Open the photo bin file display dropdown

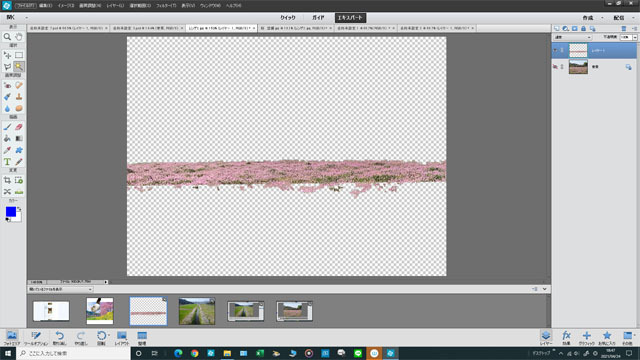(x=60, y=289)
